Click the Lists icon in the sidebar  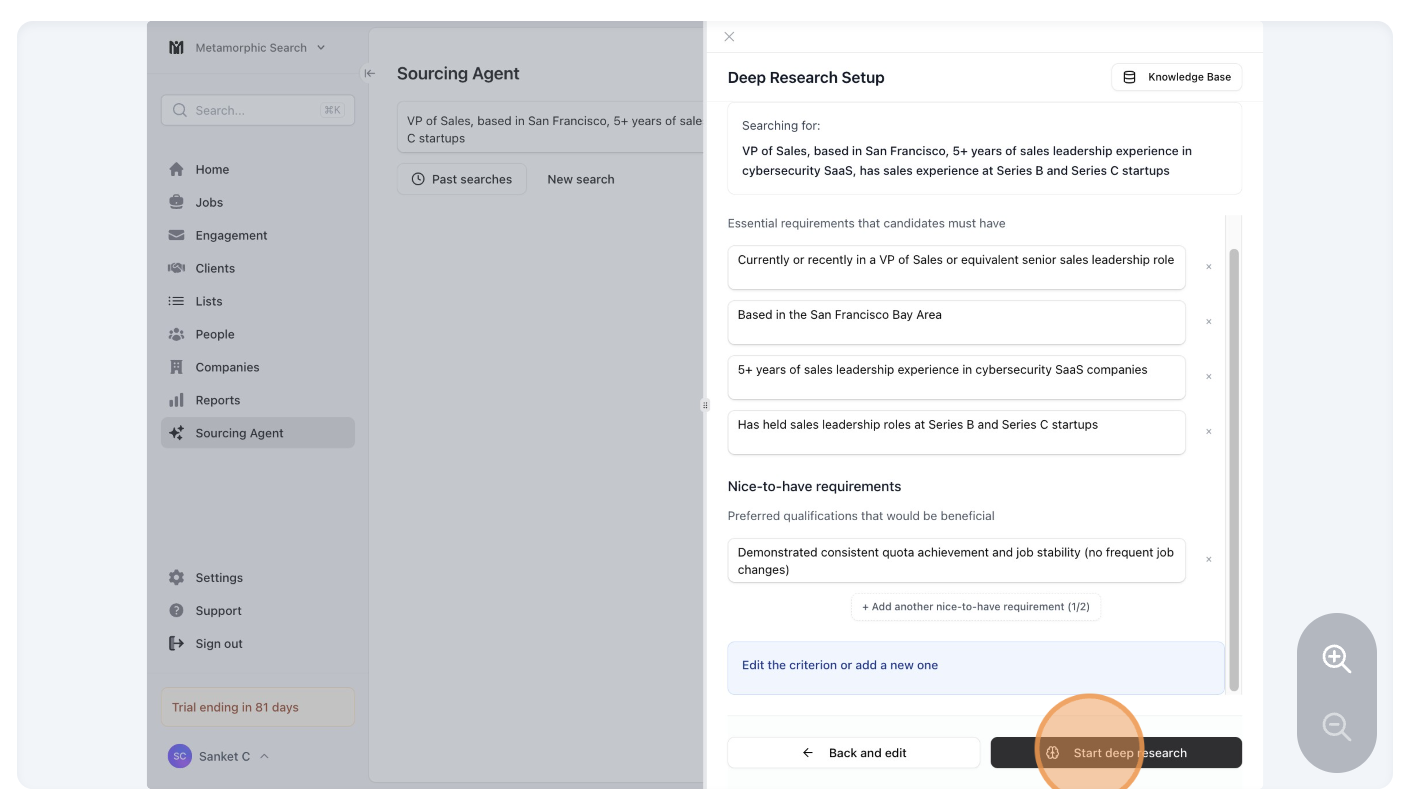click(x=176, y=301)
